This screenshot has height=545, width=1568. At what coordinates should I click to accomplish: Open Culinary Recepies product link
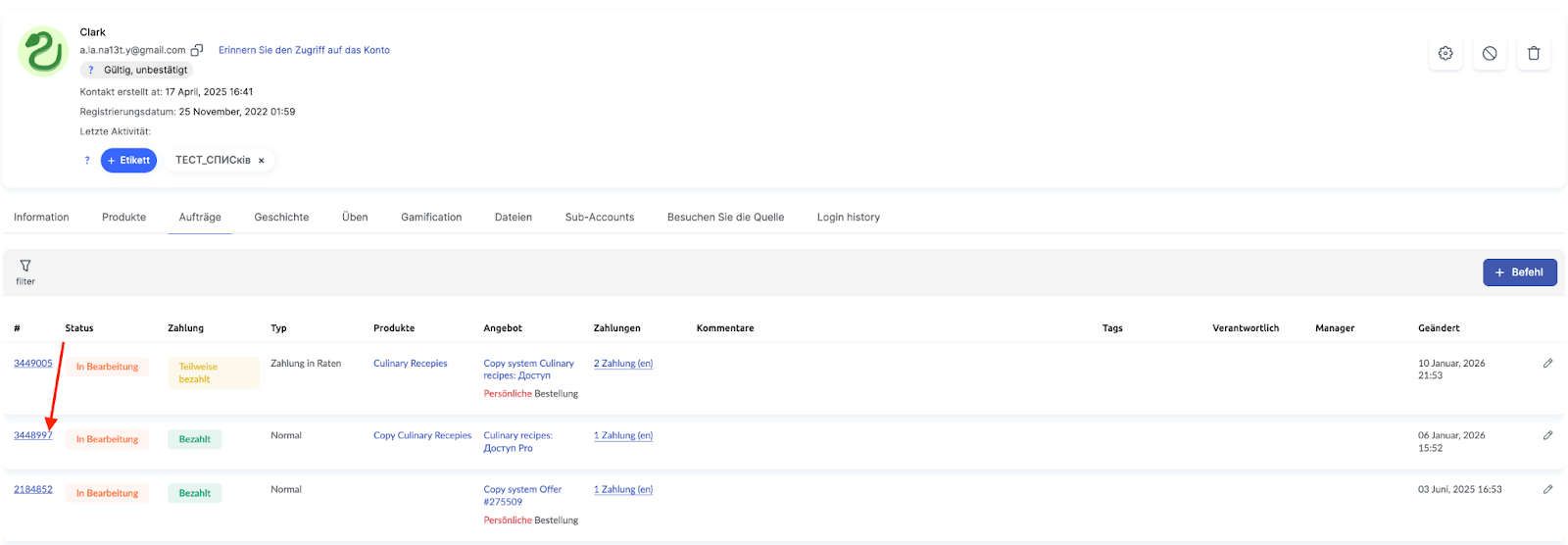tap(410, 364)
